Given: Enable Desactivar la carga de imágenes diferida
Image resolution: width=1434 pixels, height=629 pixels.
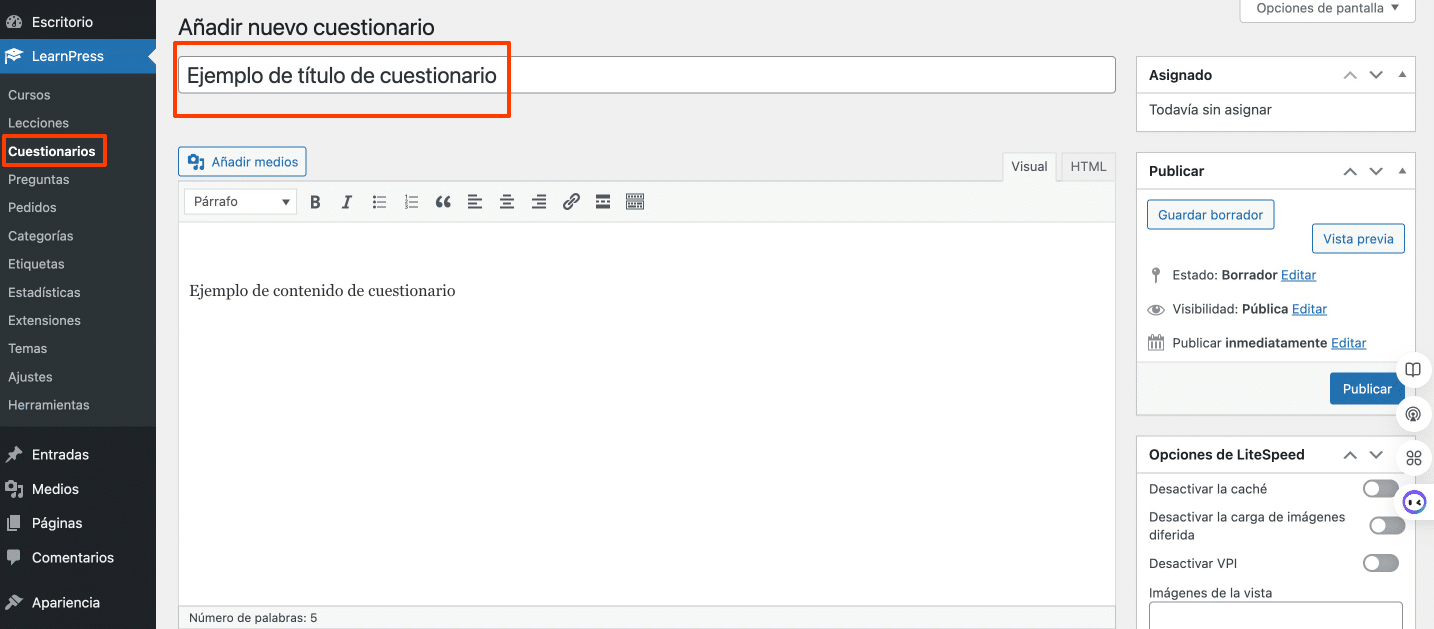Looking at the screenshot, I should [1386, 526].
